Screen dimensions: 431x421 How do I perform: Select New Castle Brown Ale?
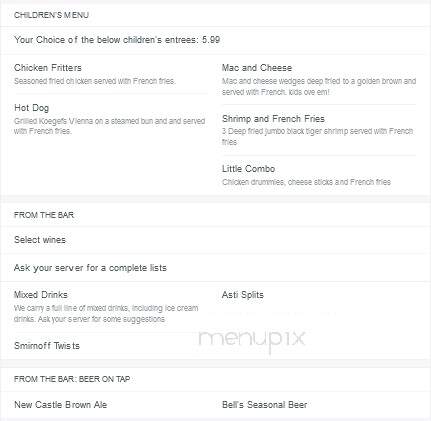click(60, 405)
